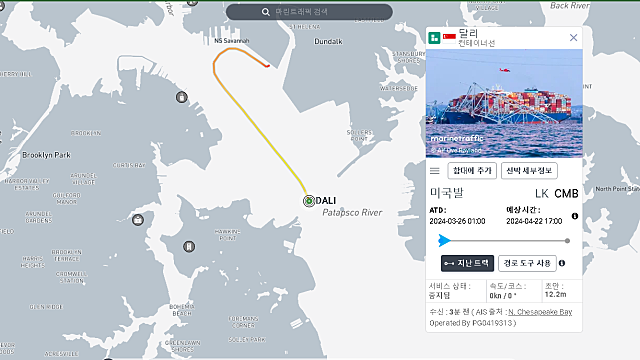
Task: Focus the MarineTraffic search field
Action: (309, 12)
